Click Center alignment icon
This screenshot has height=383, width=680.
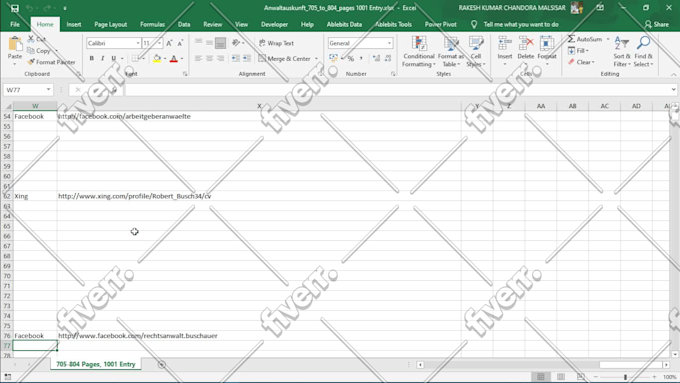point(209,58)
